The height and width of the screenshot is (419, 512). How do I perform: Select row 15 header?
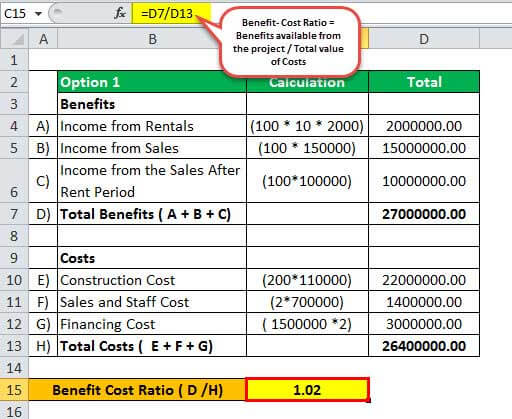(14, 390)
